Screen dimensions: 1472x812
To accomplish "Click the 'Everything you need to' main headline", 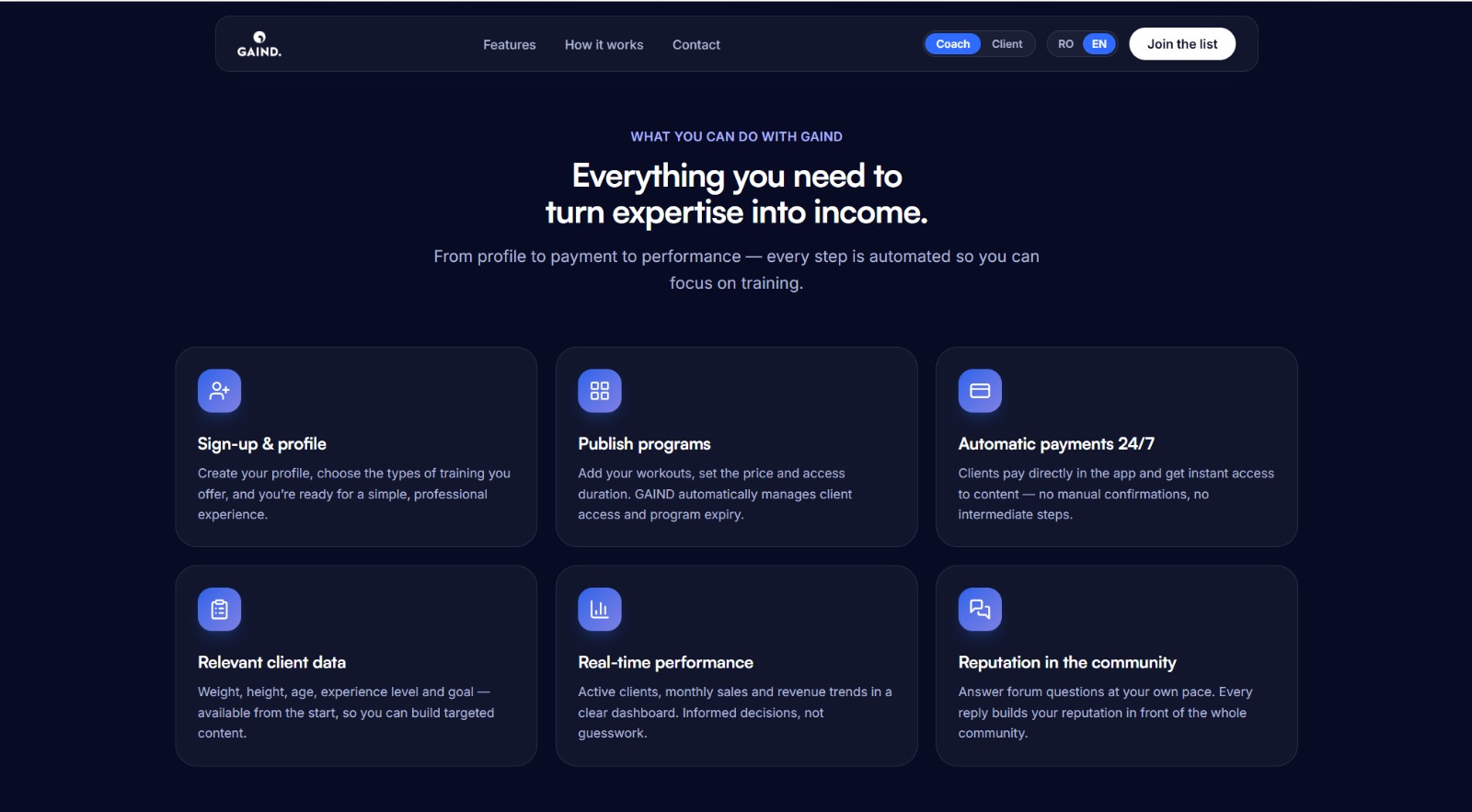I will pyautogui.click(x=737, y=194).
